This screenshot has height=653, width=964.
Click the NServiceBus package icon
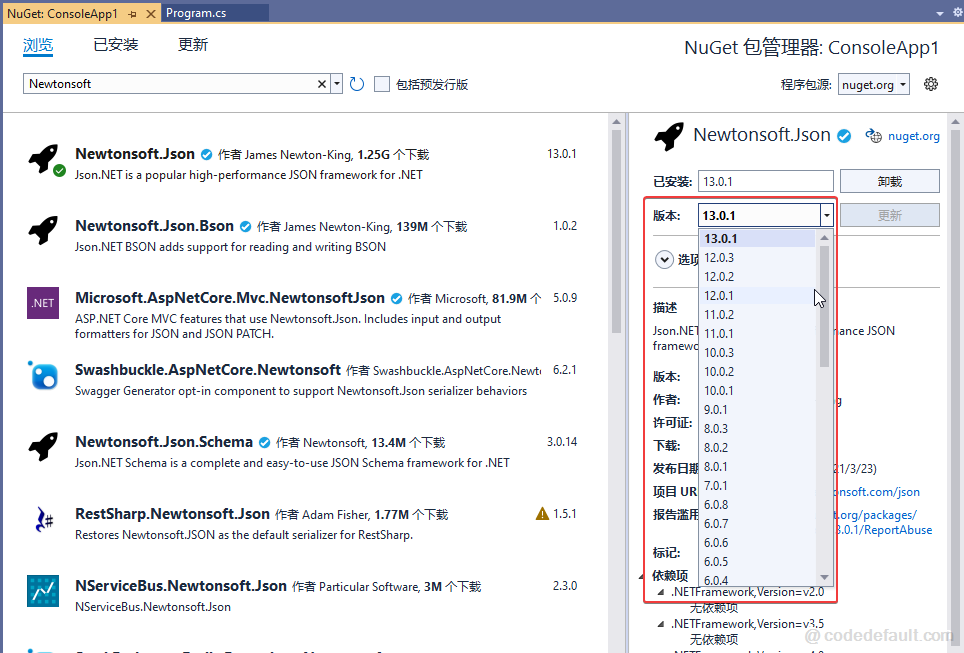click(x=43, y=591)
